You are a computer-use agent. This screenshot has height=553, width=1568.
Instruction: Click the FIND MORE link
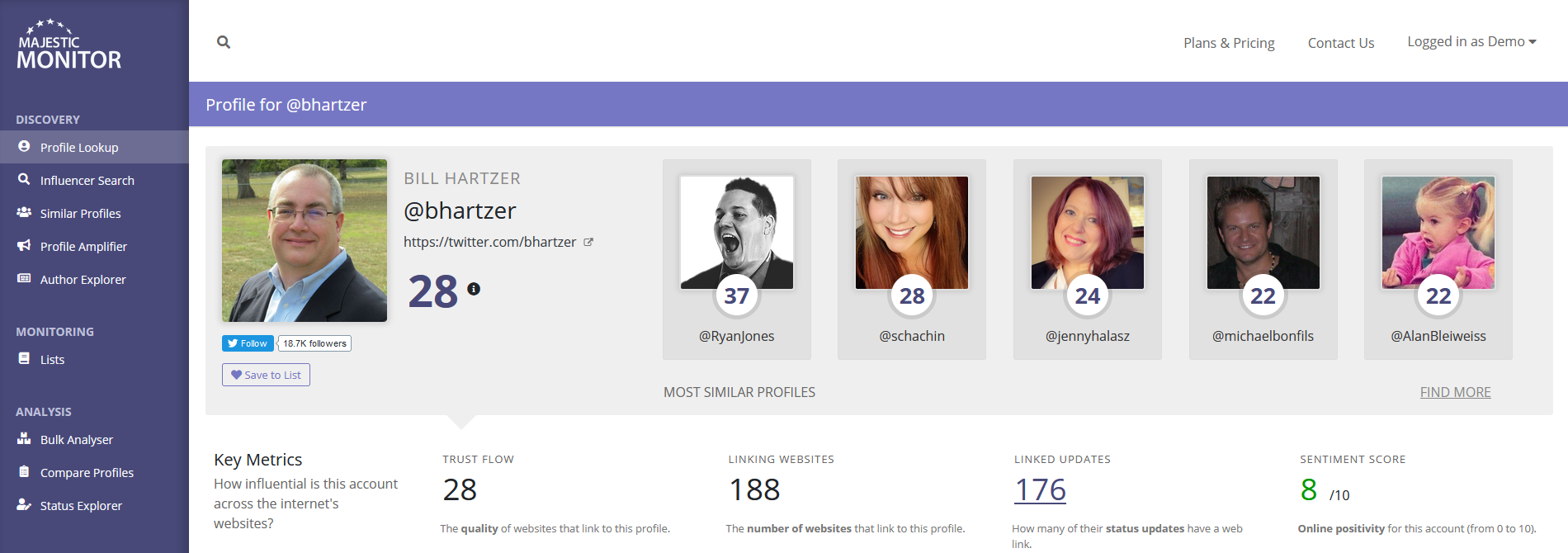(1455, 392)
